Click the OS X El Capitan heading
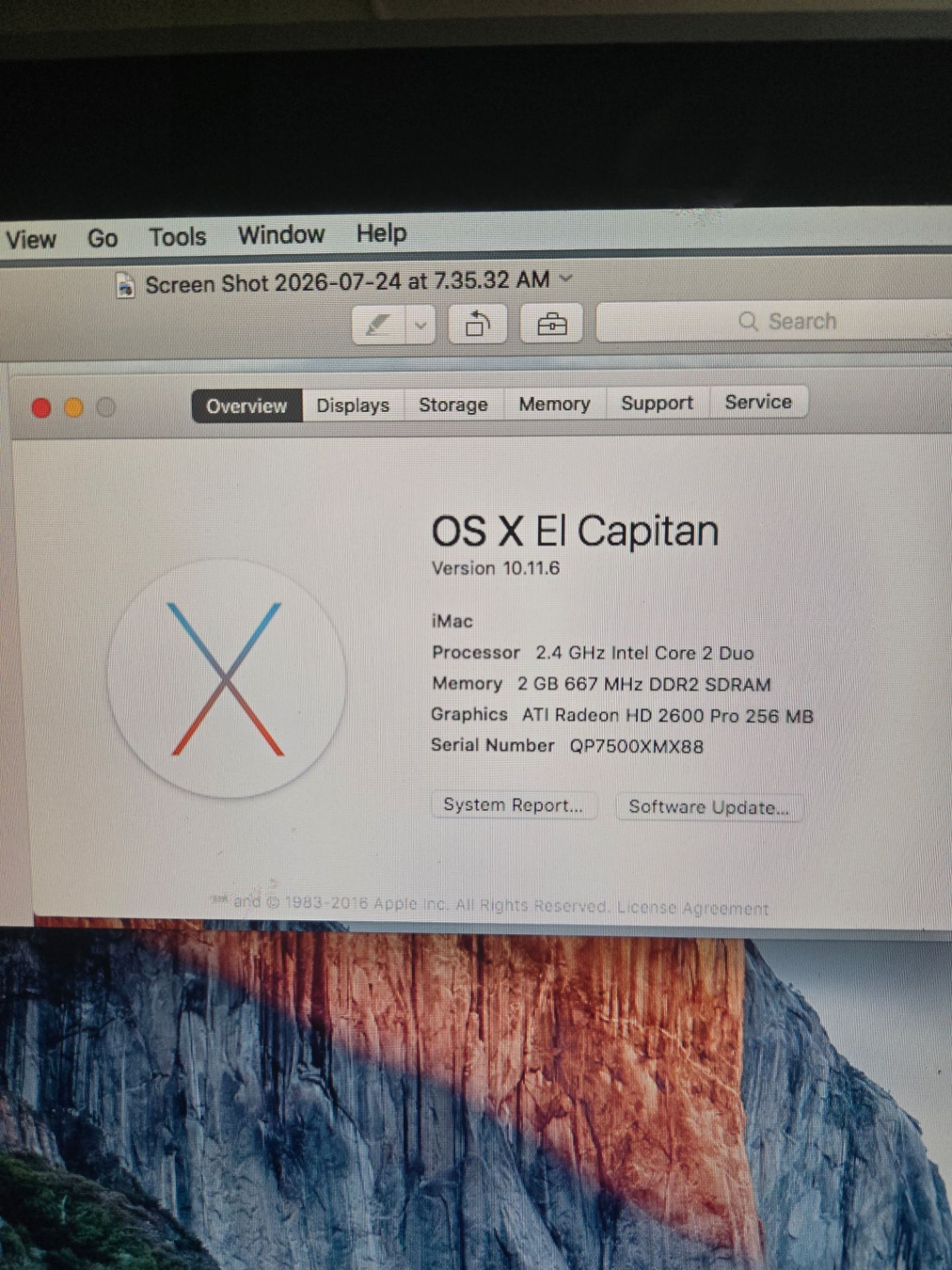 [x=575, y=531]
